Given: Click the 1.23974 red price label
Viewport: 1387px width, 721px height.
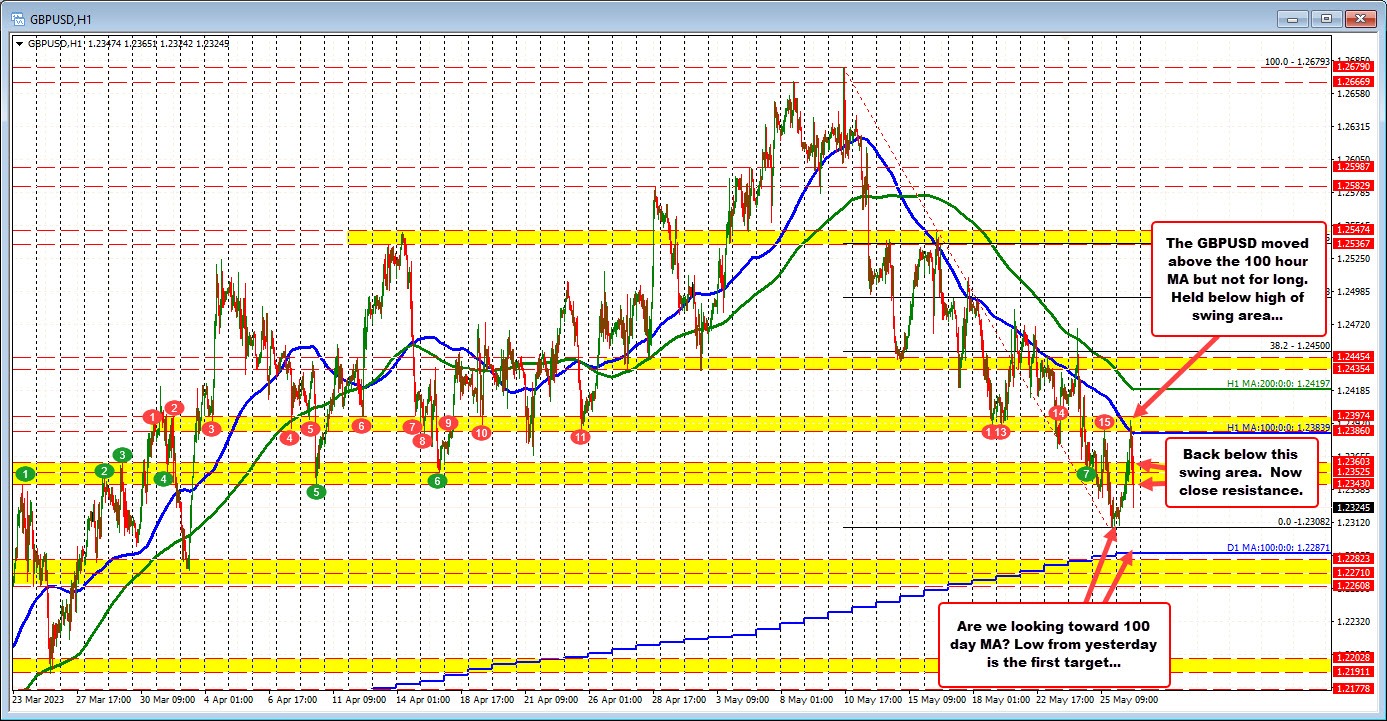Looking at the screenshot, I should (x=1353, y=416).
